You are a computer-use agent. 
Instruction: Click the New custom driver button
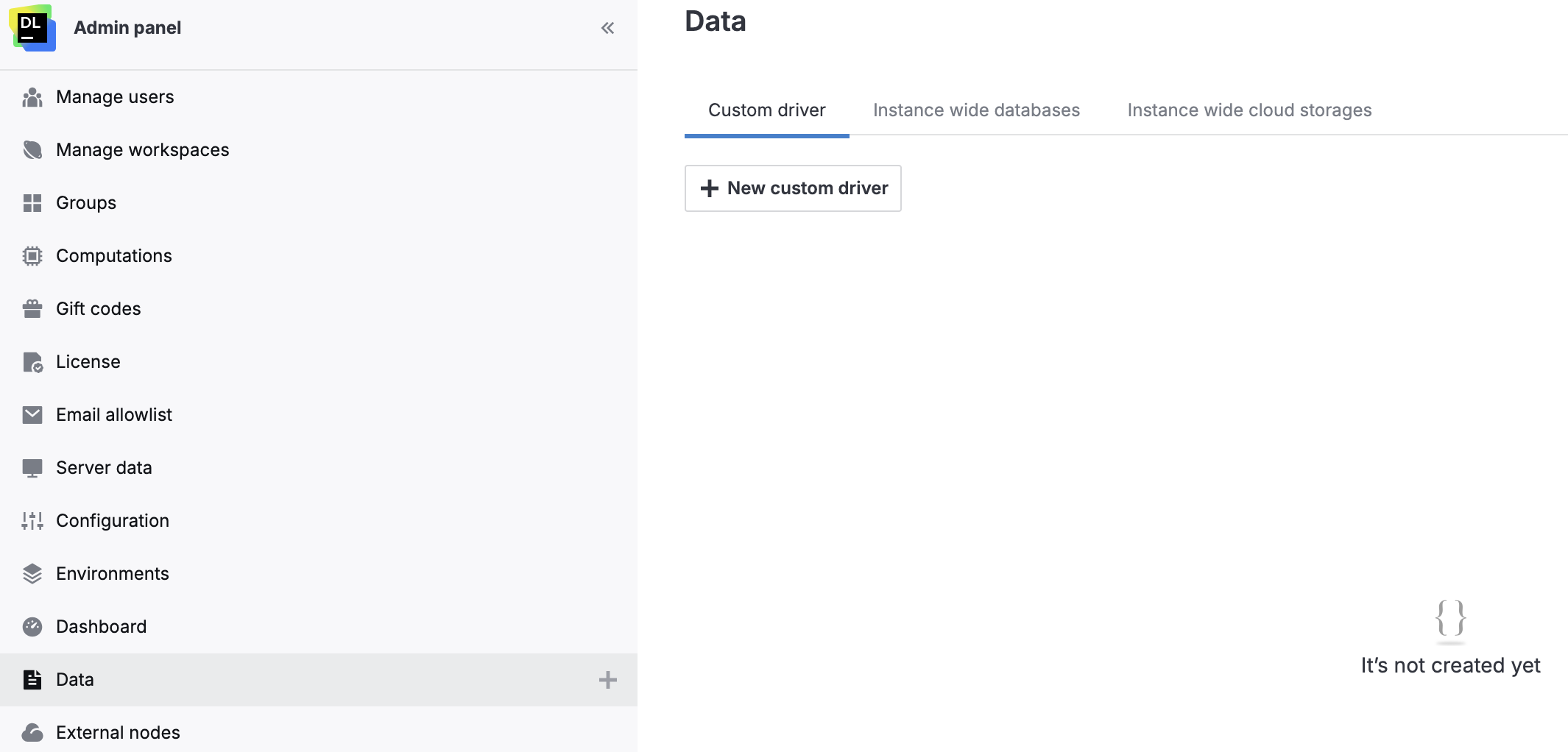793,188
